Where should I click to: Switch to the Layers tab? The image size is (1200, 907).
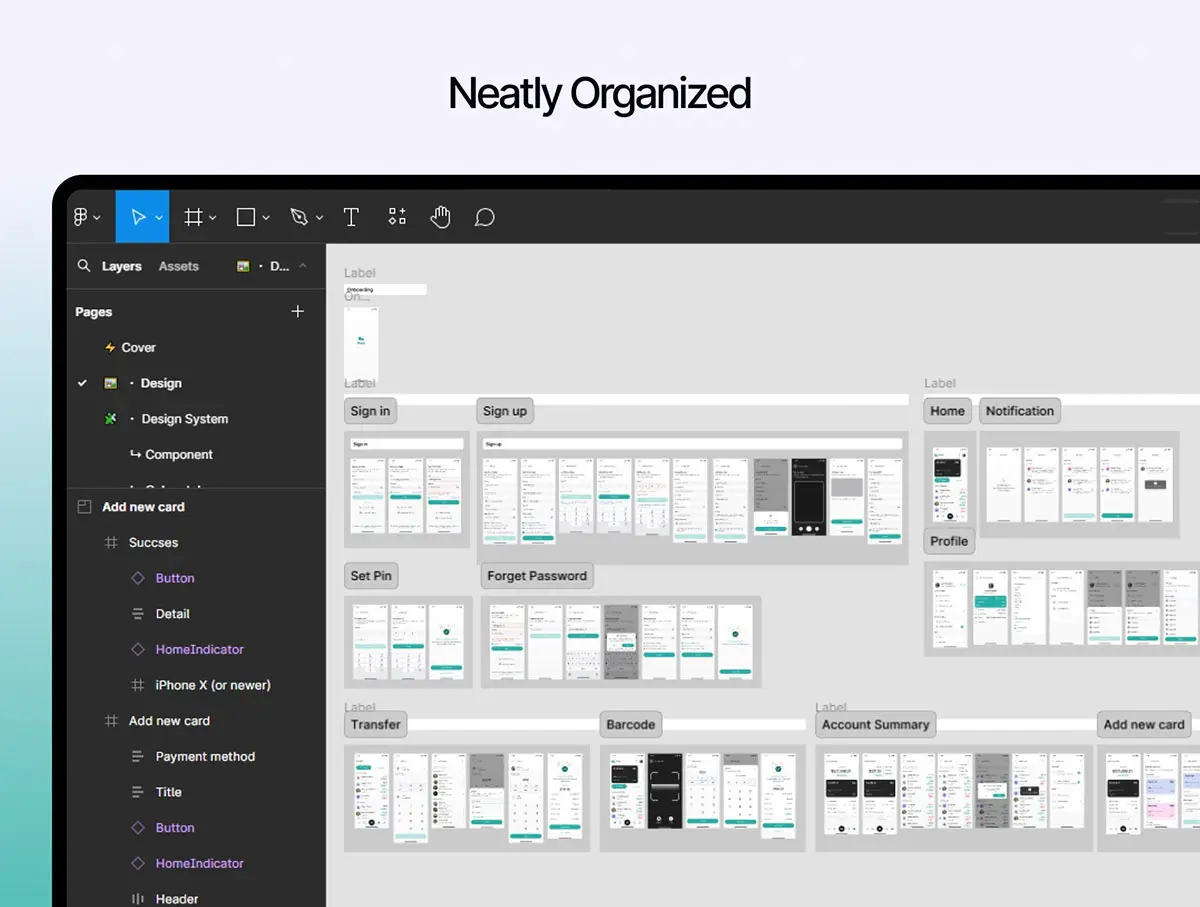(x=121, y=266)
